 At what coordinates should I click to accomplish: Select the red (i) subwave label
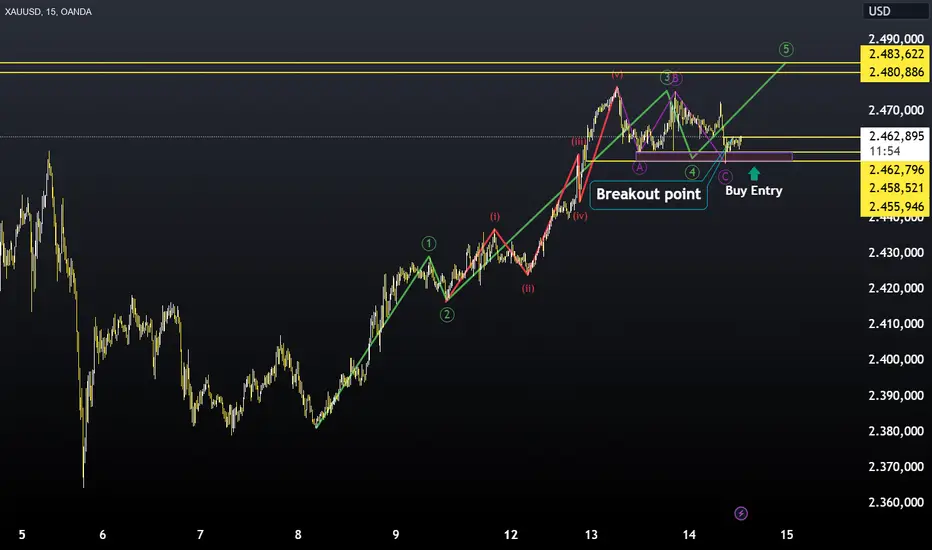pyautogui.click(x=495, y=216)
